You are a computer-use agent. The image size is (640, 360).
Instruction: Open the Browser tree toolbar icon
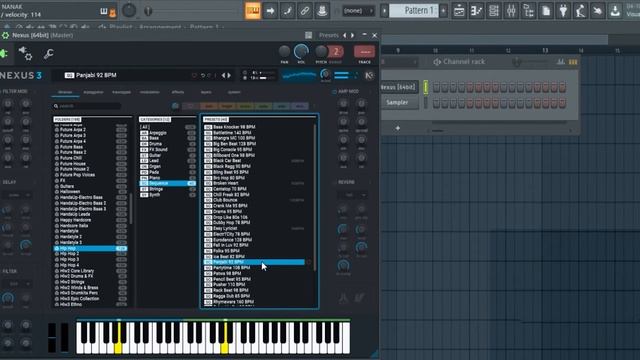528,11
